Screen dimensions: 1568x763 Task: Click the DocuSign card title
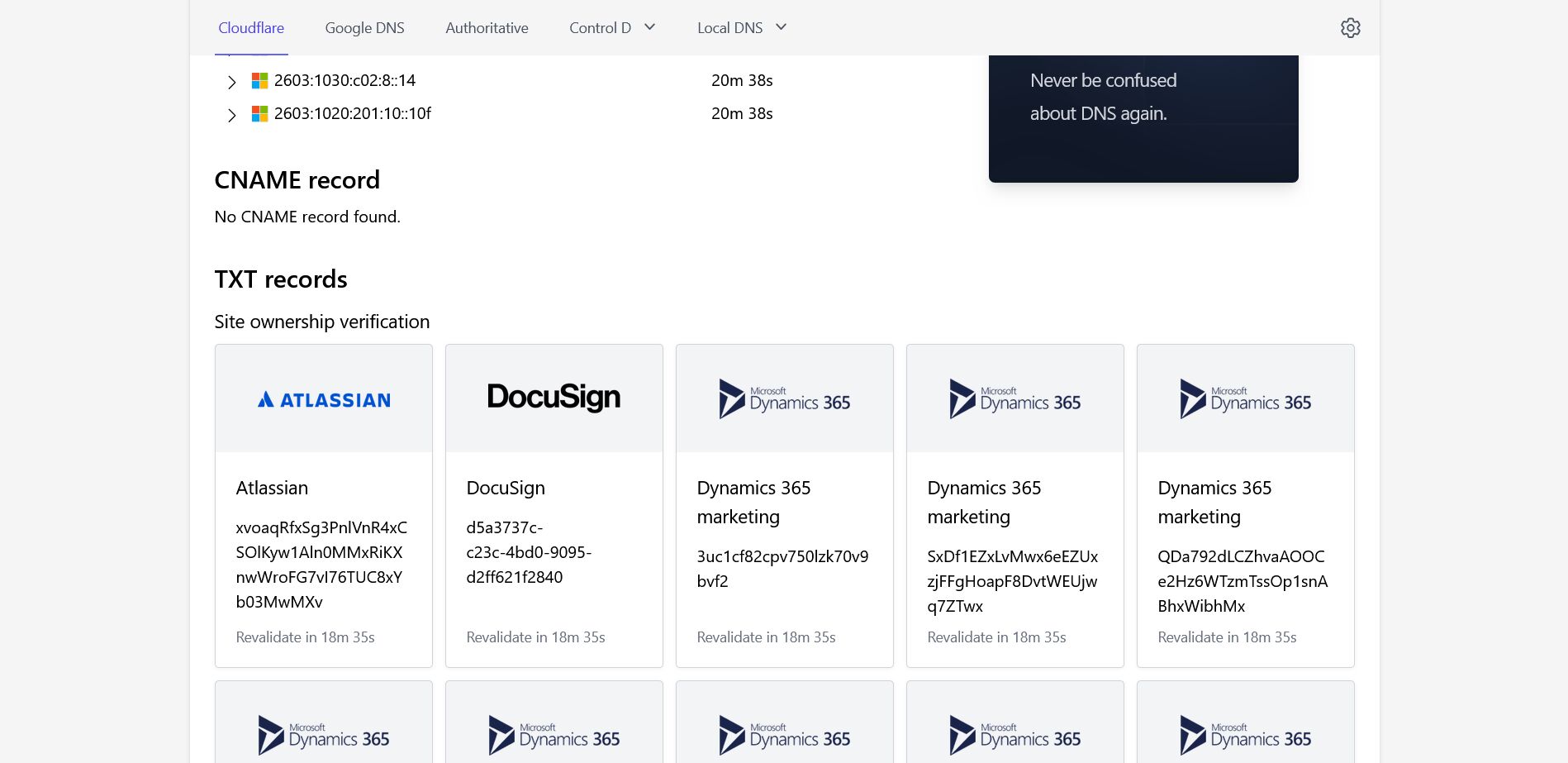[506, 488]
